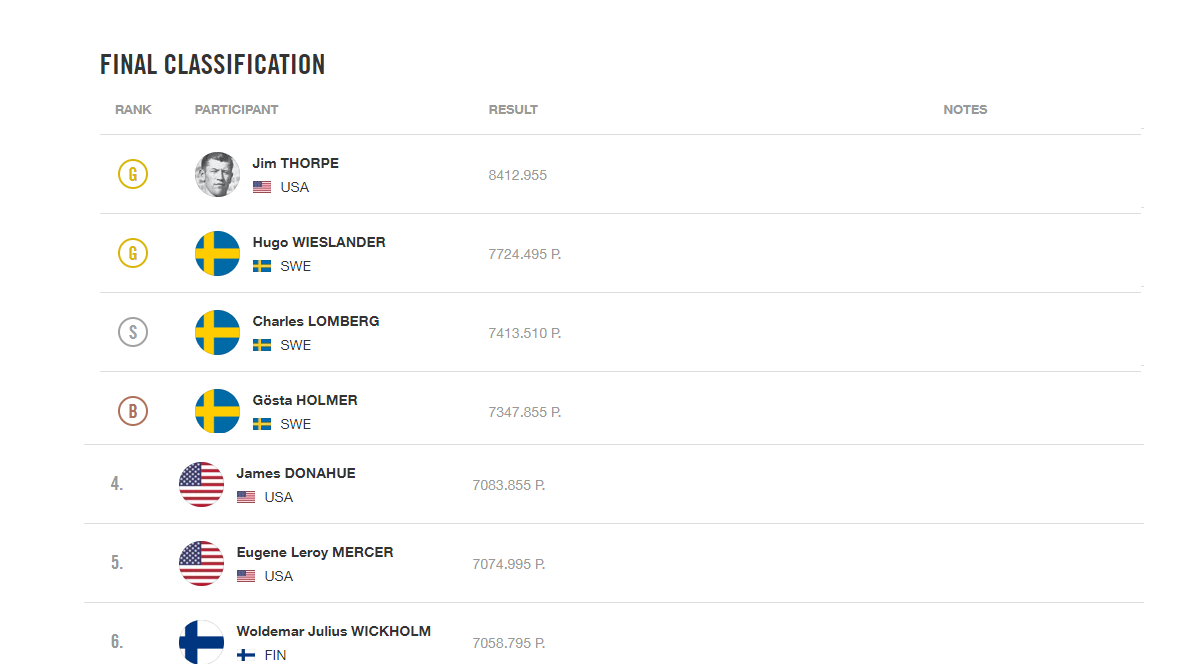1202x664 pixels.
Task: Click the bronze medal icon for Gösta Holmer
Action: [133, 411]
